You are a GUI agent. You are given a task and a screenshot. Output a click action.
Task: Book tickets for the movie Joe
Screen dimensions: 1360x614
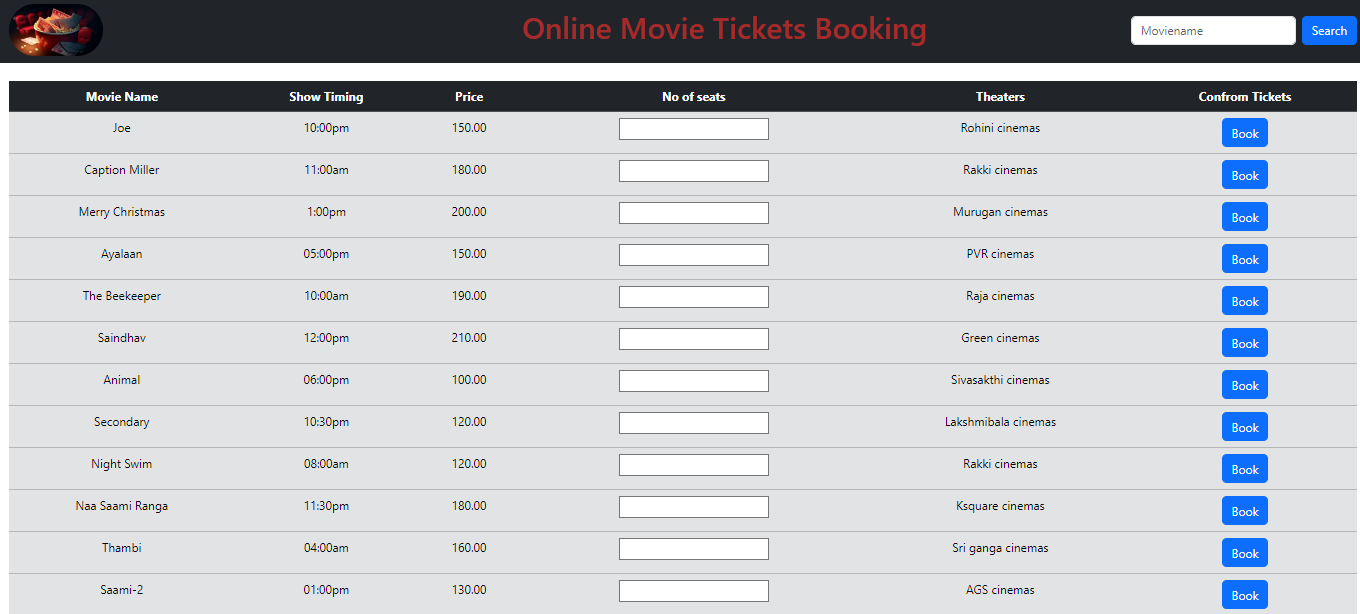1244,133
